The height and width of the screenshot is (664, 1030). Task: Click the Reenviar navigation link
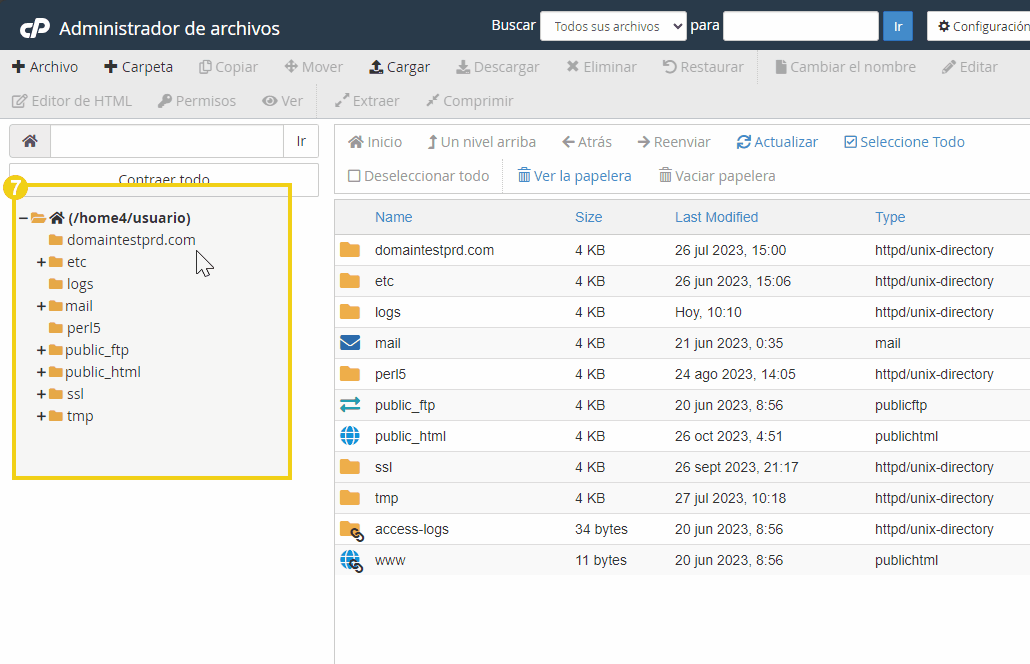click(674, 142)
